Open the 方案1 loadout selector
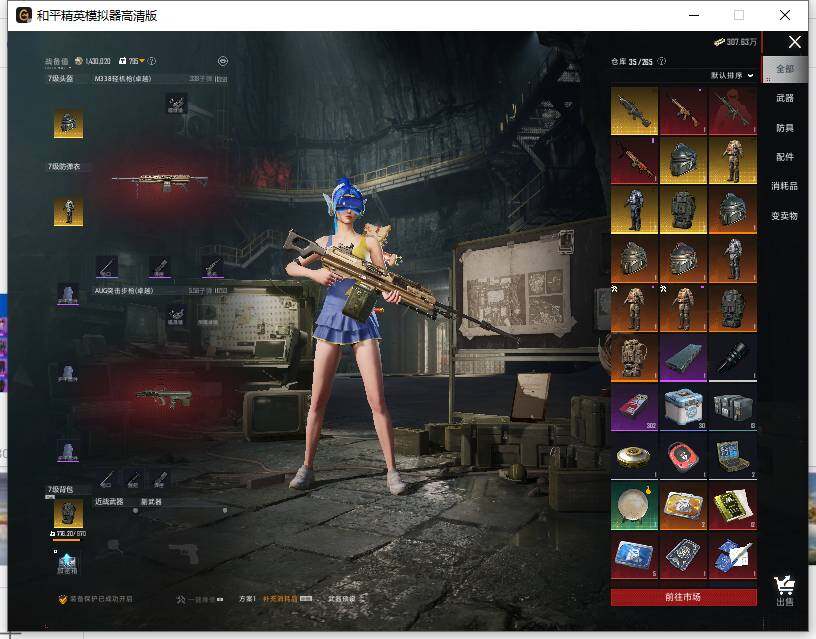This screenshot has width=816, height=639. [247, 599]
